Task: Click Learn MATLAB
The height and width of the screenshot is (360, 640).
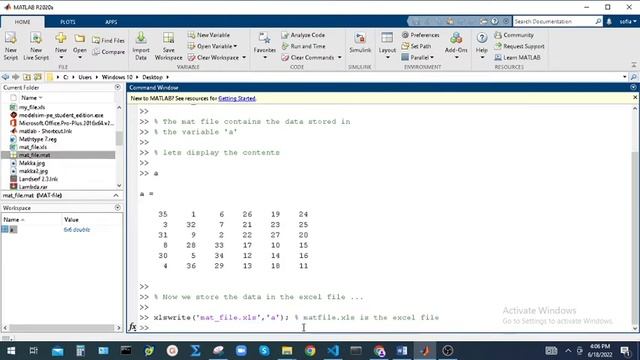Action: (517, 58)
